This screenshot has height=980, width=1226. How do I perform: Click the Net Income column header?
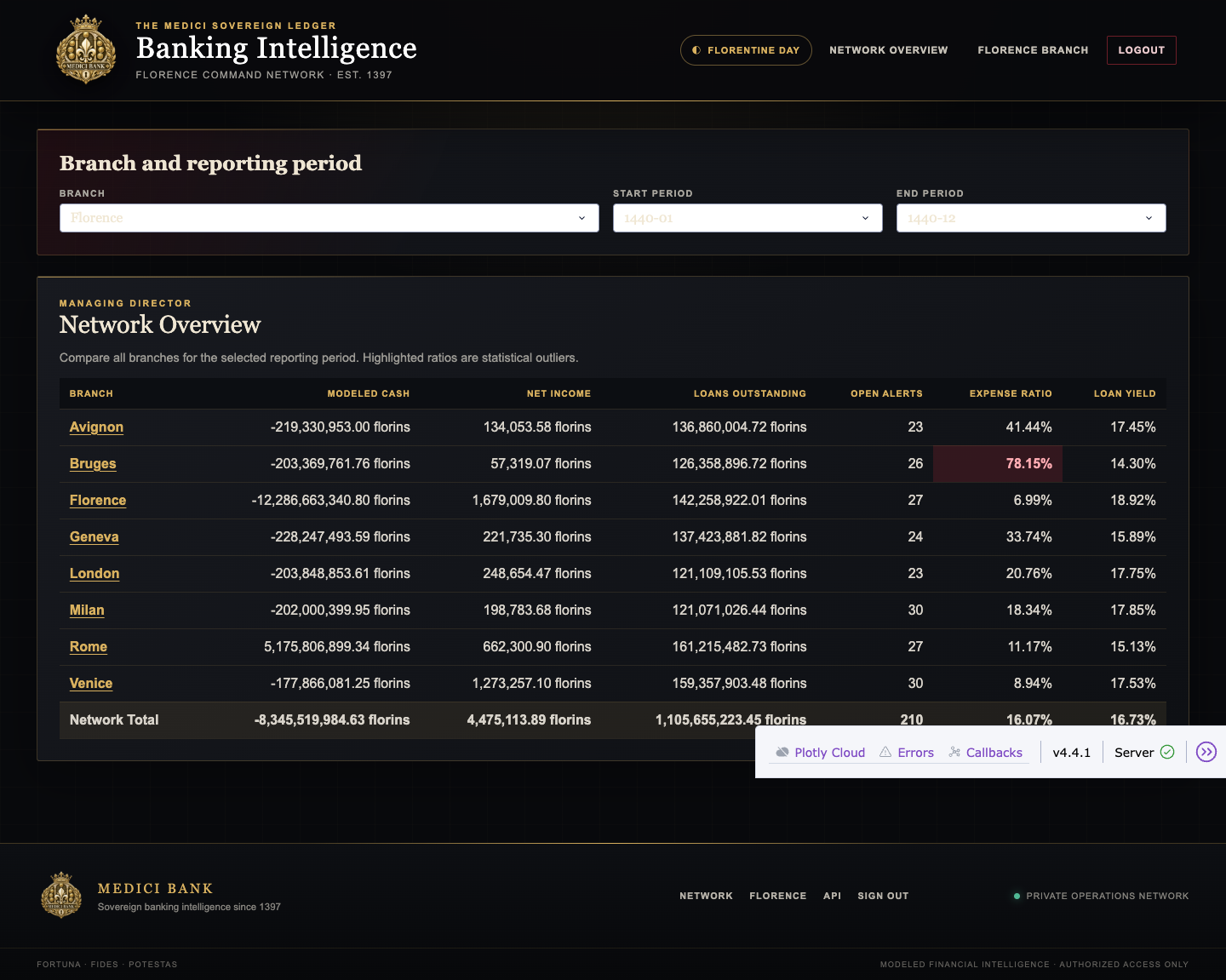point(559,393)
